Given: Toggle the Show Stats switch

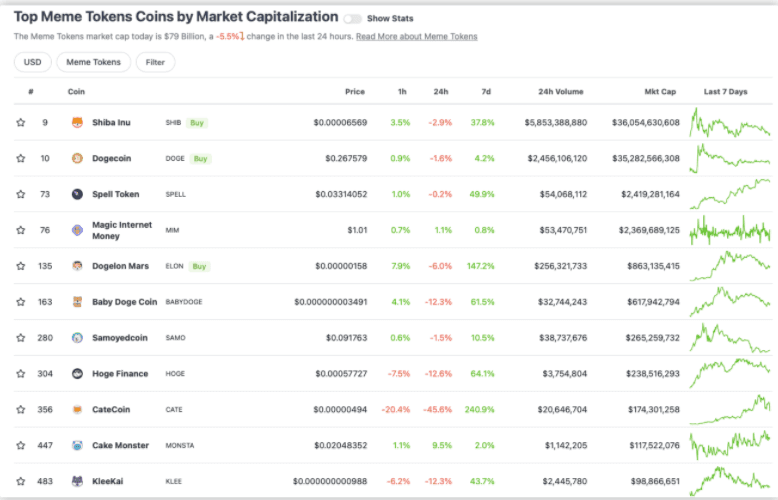Looking at the screenshot, I should (x=352, y=19).
